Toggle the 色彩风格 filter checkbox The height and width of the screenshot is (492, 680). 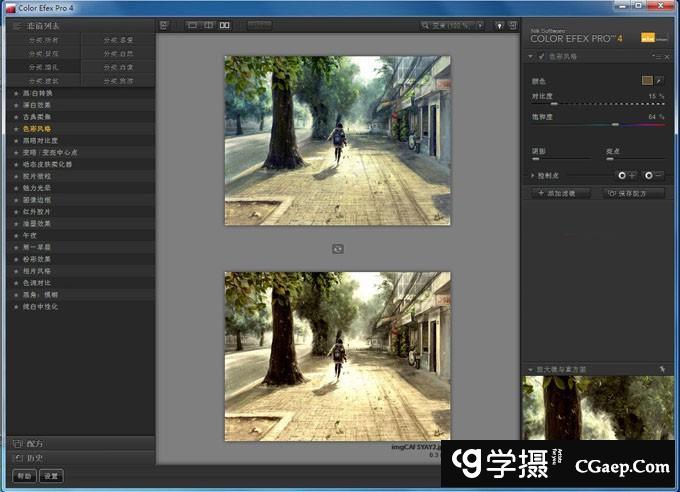tap(541, 58)
